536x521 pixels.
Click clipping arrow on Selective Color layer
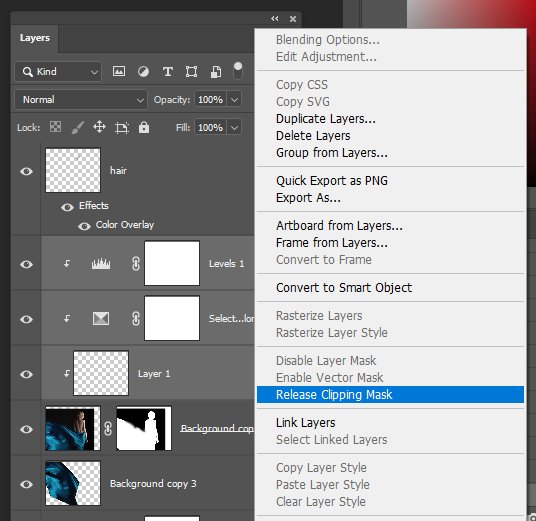pos(67,319)
